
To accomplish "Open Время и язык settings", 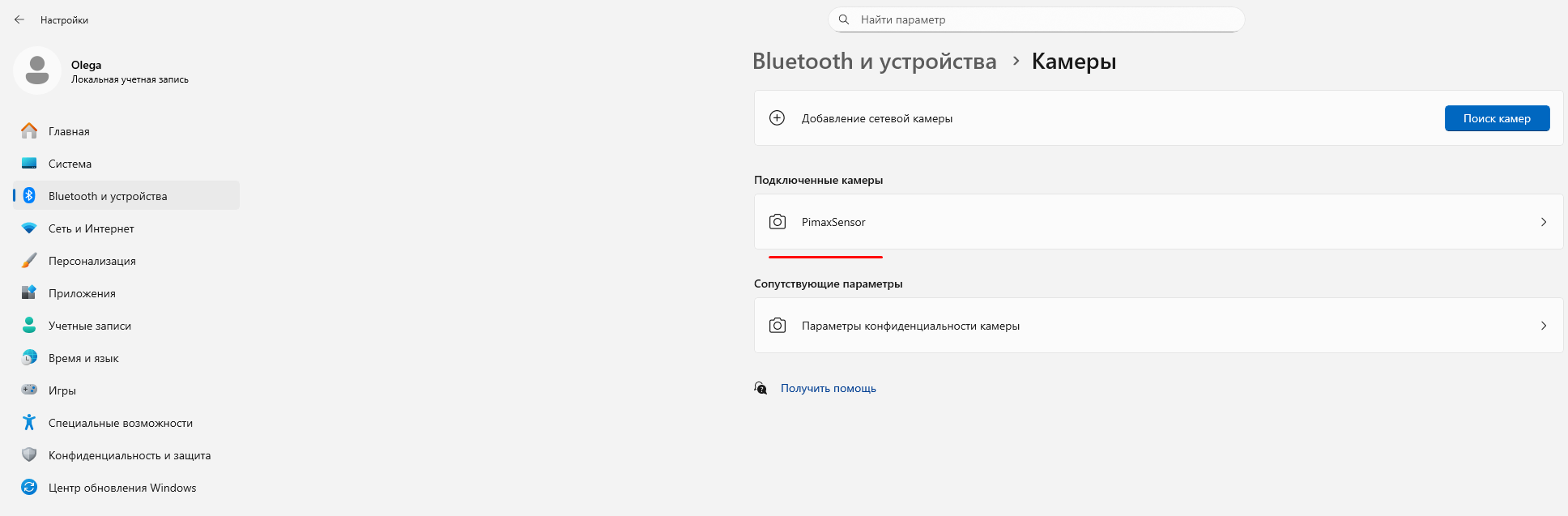I will point(83,358).
